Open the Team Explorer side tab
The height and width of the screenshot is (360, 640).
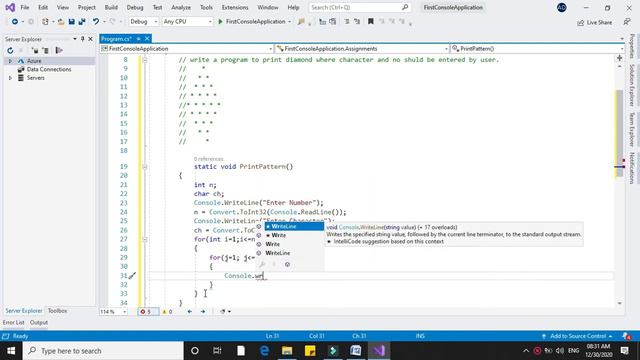click(632, 129)
